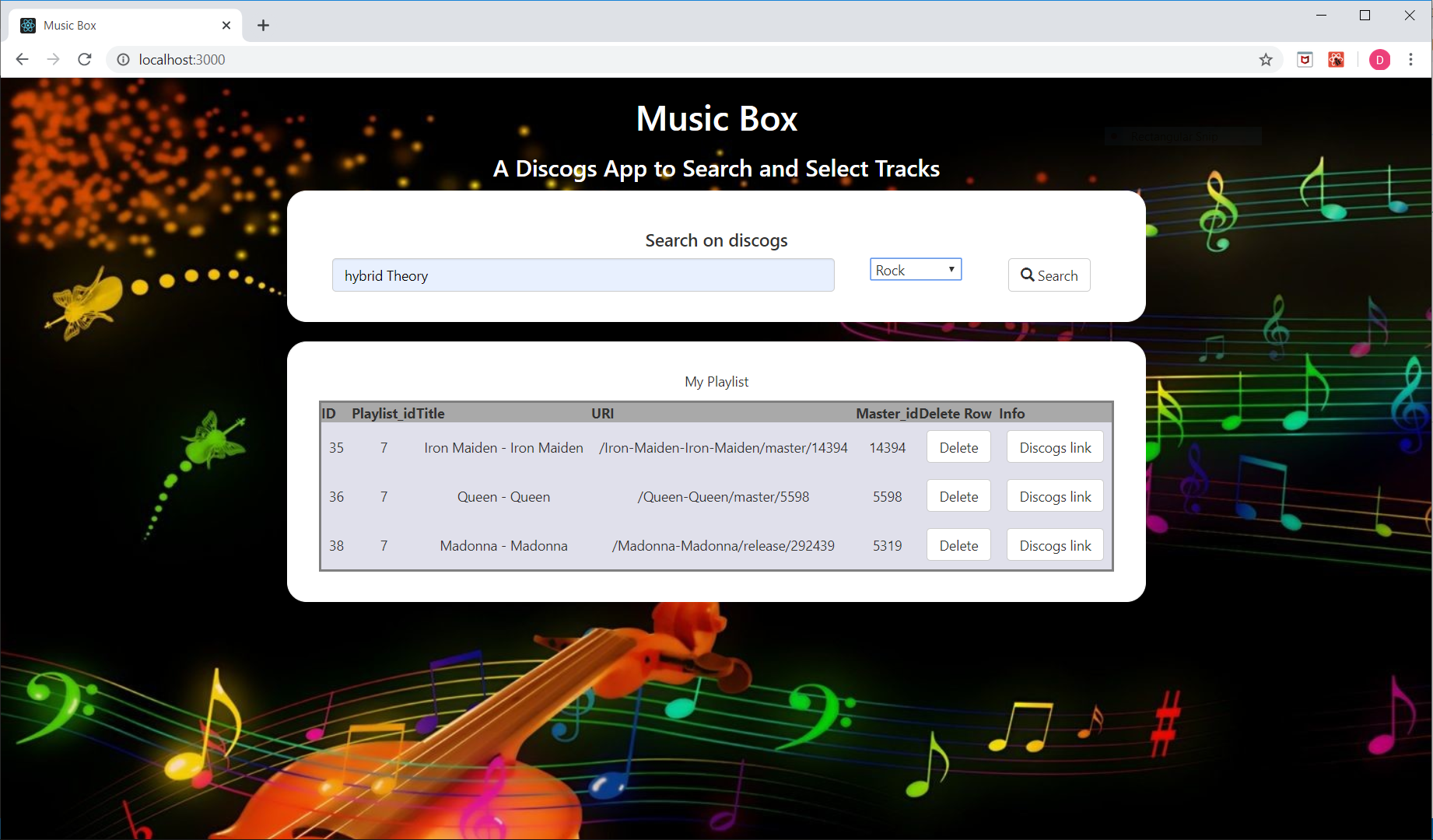Open a new tab with the plus button
The image size is (1433, 840).
coord(264,26)
